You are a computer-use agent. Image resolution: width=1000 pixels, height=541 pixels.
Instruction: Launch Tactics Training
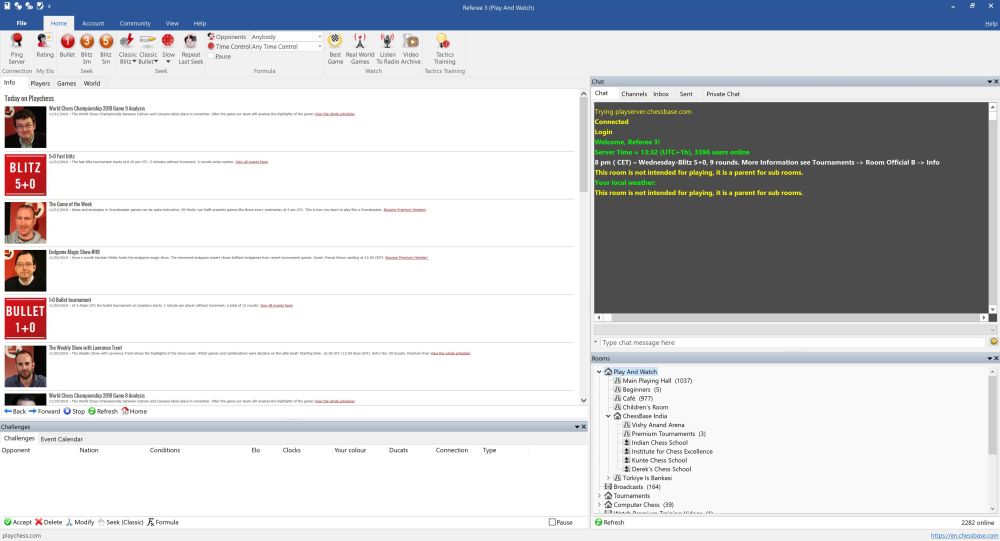point(445,41)
